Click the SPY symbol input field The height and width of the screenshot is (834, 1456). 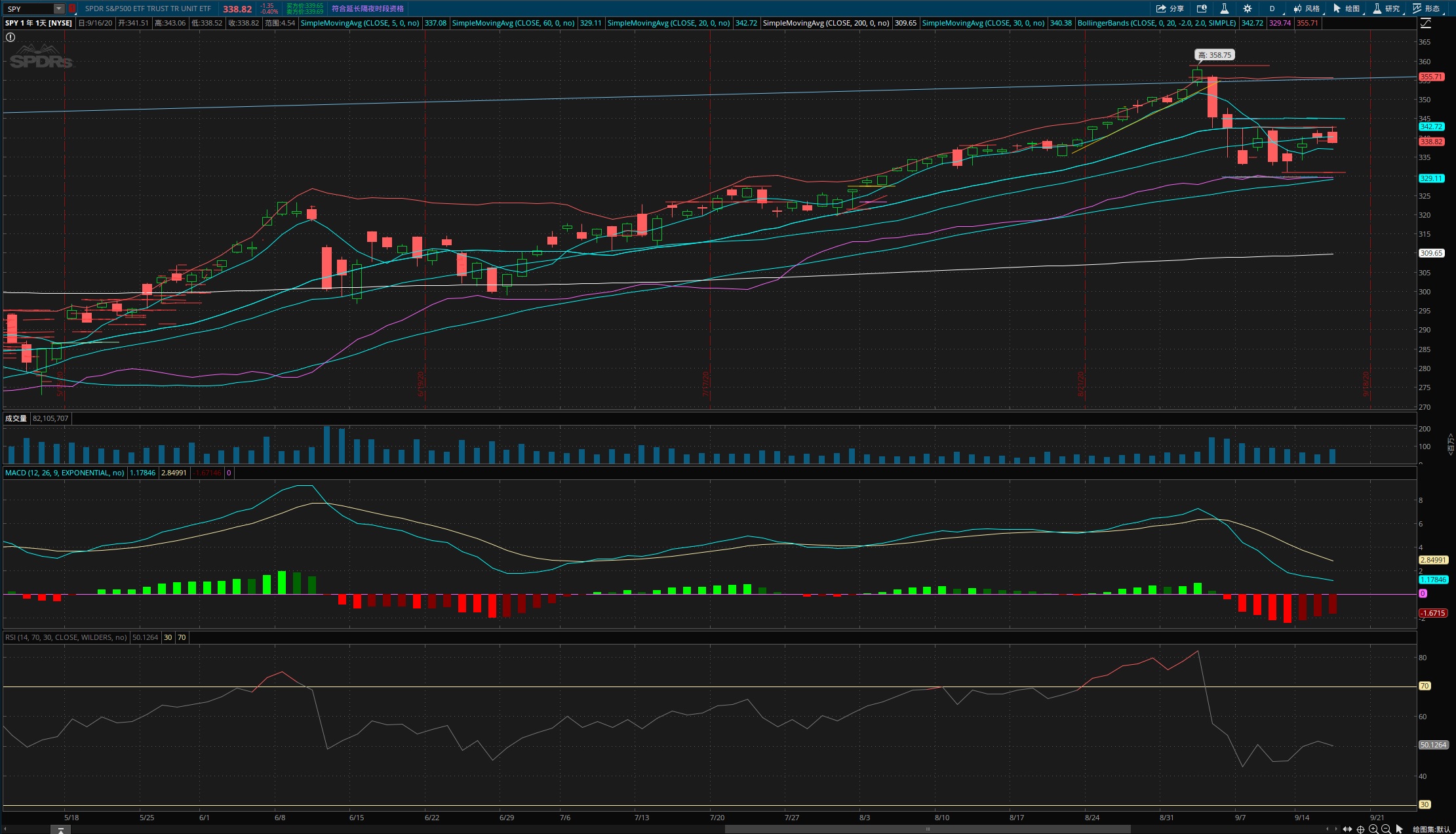tap(28, 9)
